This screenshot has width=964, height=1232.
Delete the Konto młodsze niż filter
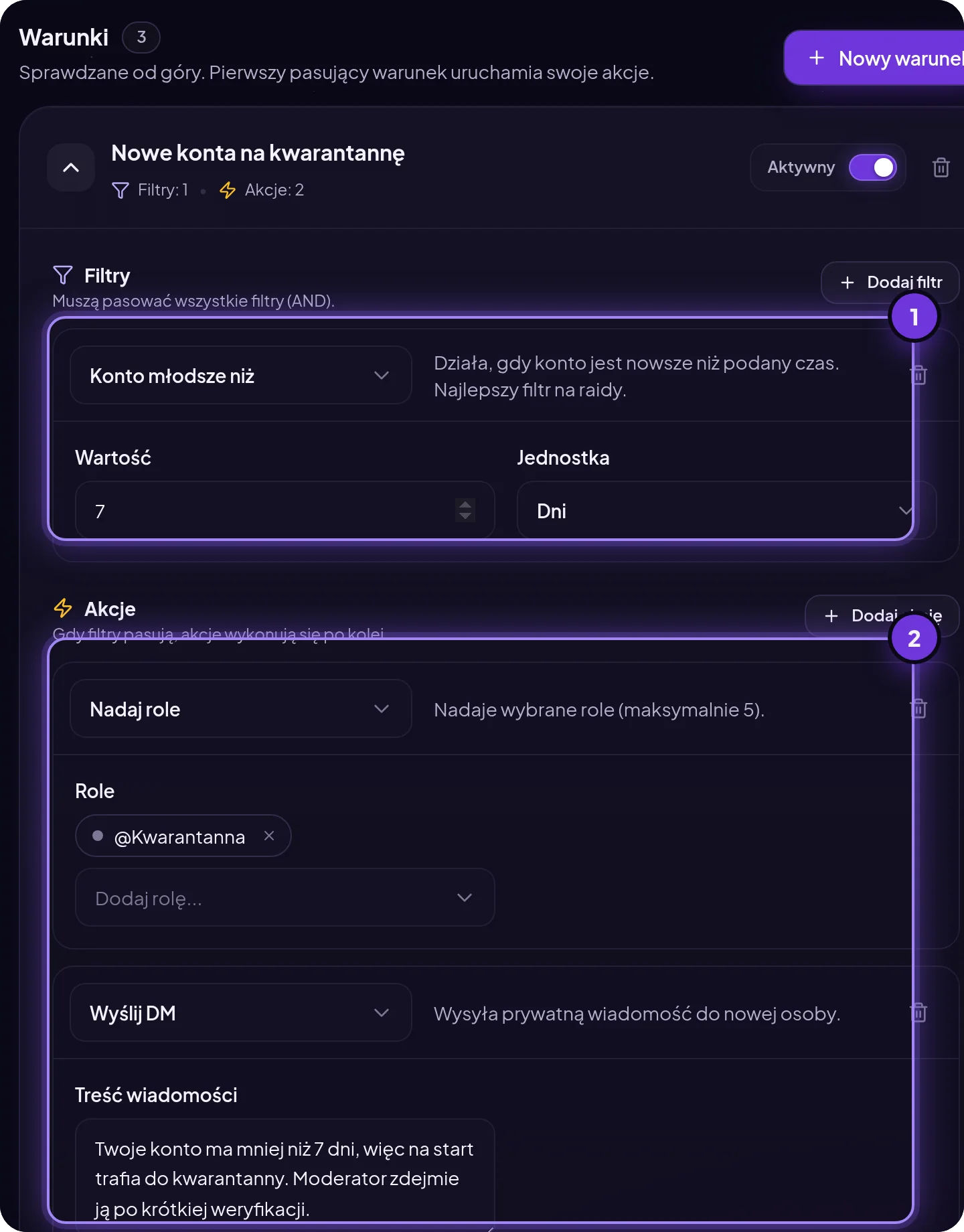point(919,375)
